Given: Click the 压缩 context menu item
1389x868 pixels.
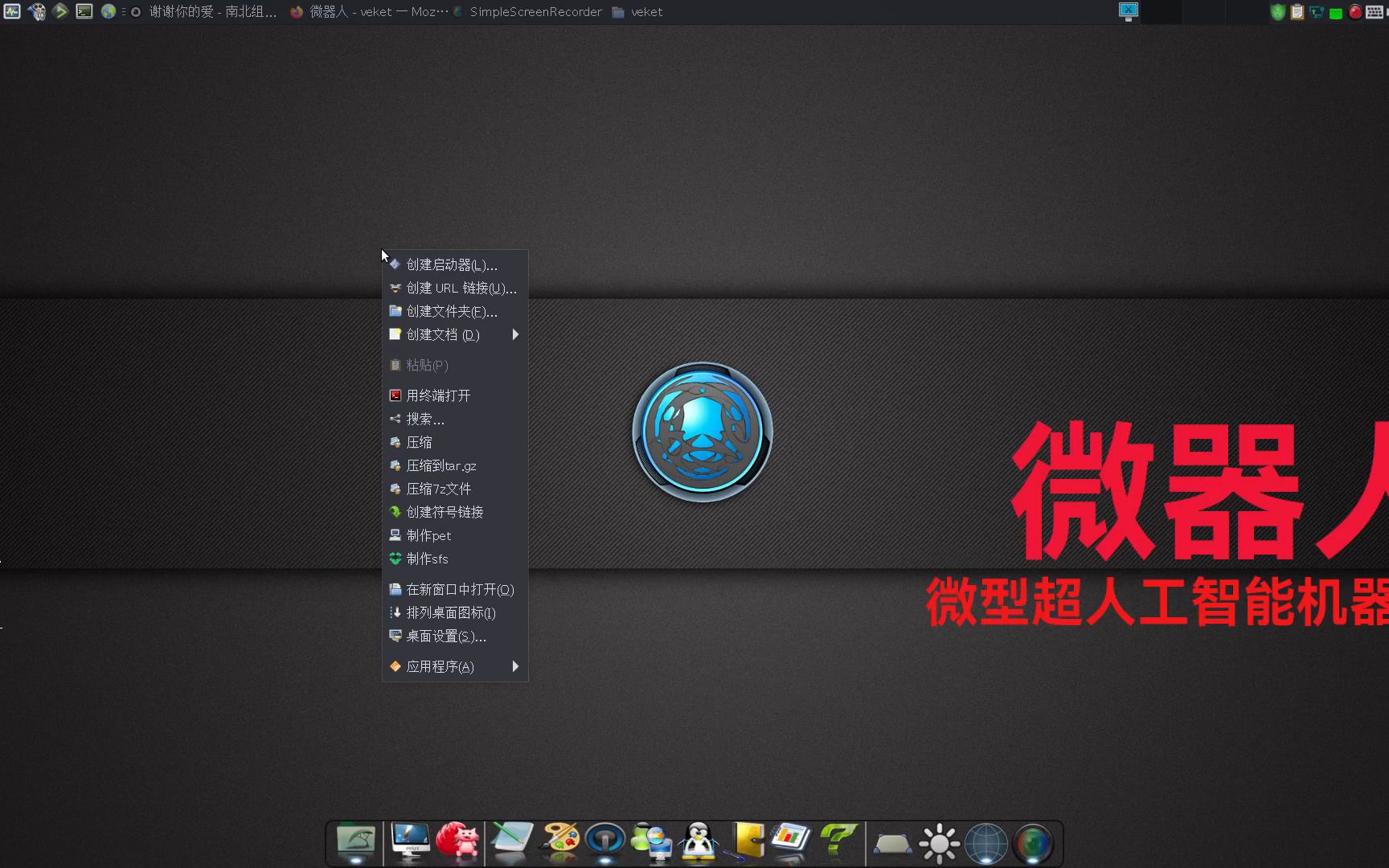Looking at the screenshot, I should pos(455,442).
